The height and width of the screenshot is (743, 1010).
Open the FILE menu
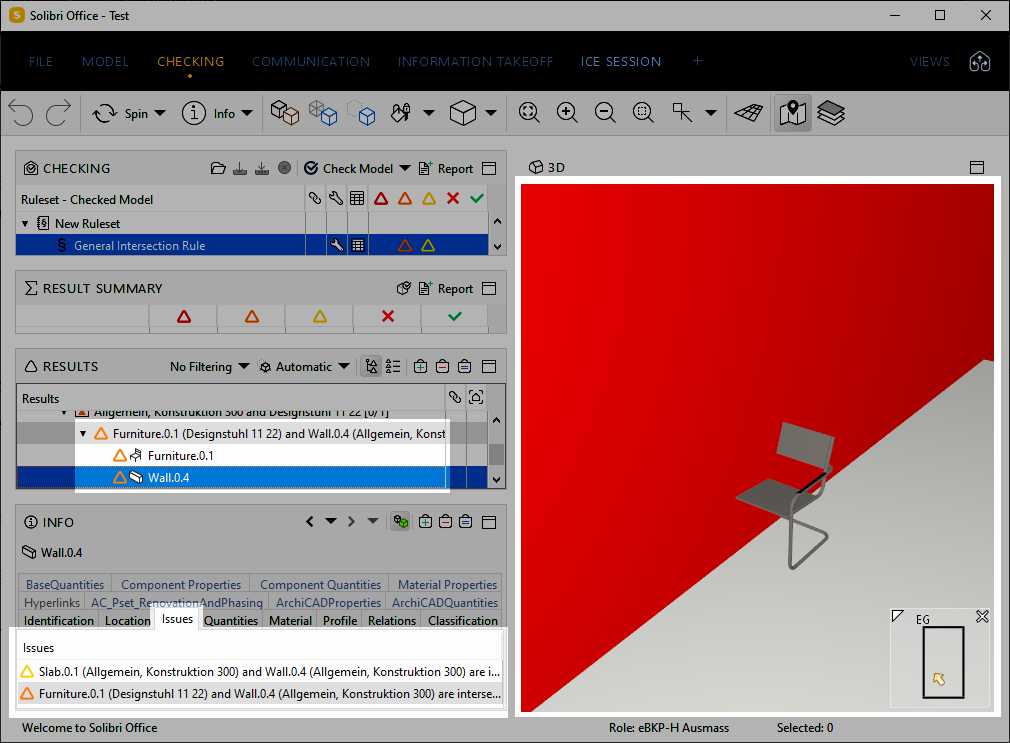[x=41, y=62]
